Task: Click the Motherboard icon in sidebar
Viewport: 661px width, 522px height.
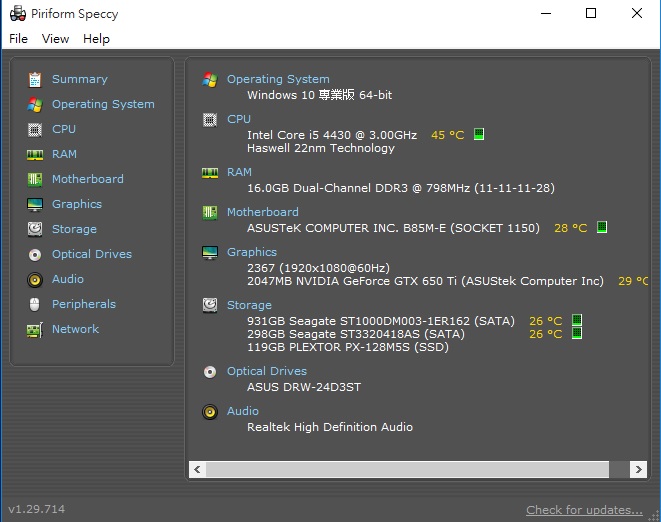Action: point(35,180)
